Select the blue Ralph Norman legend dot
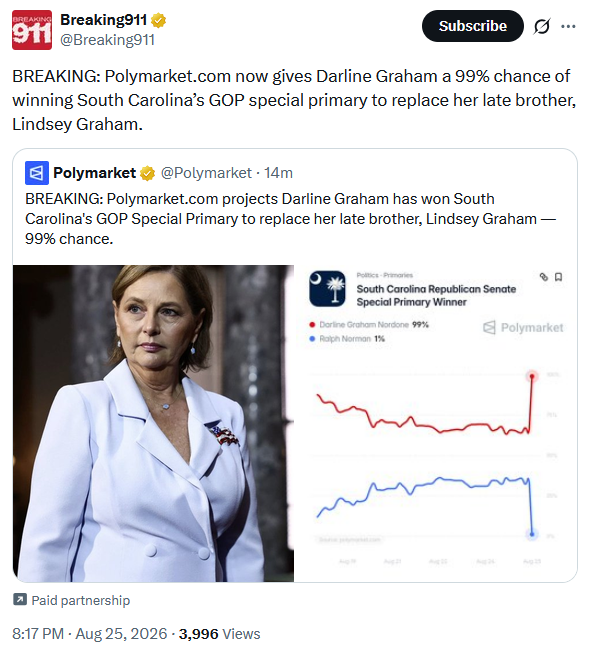 click(312, 339)
